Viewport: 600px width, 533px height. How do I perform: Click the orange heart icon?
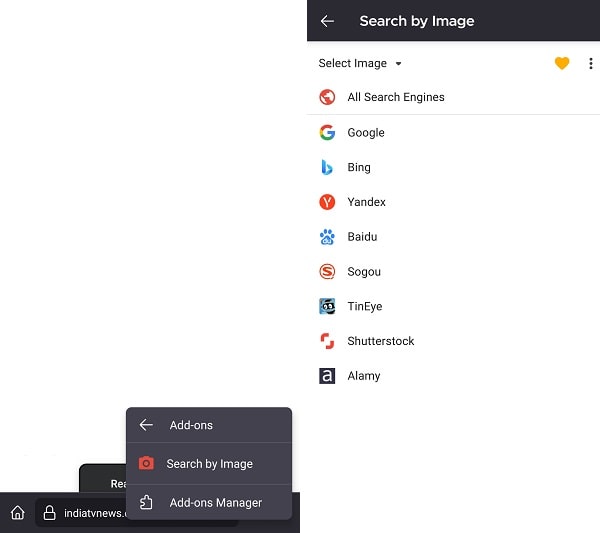pyautogui.click(x=562, y=63)
